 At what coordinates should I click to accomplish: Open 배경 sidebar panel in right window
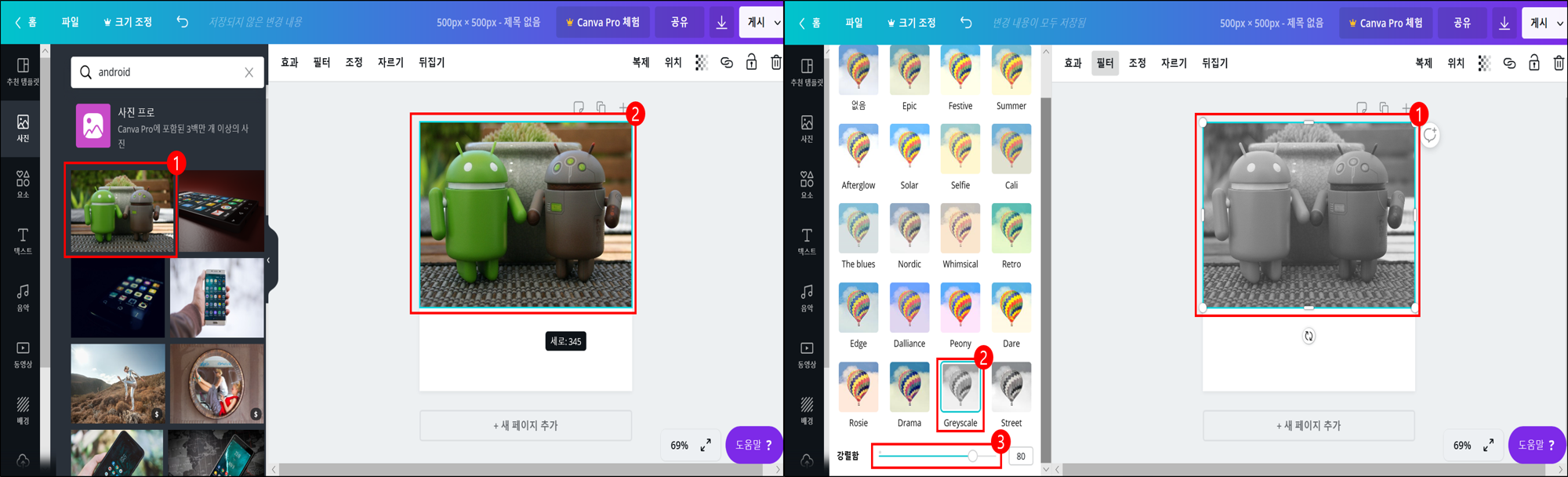[807, 411]
